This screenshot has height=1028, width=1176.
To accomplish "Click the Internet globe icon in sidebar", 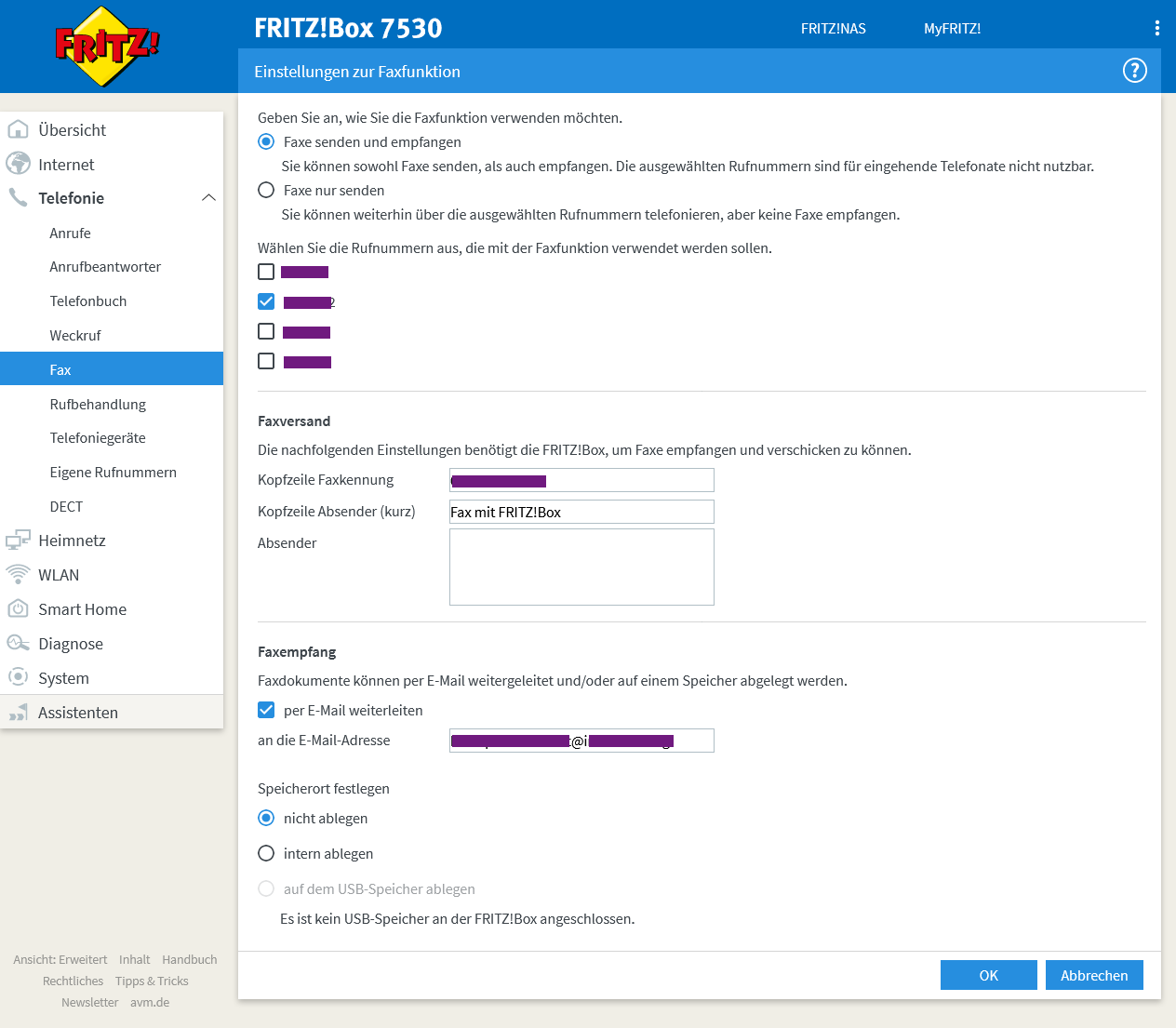I will coord(19,164).
